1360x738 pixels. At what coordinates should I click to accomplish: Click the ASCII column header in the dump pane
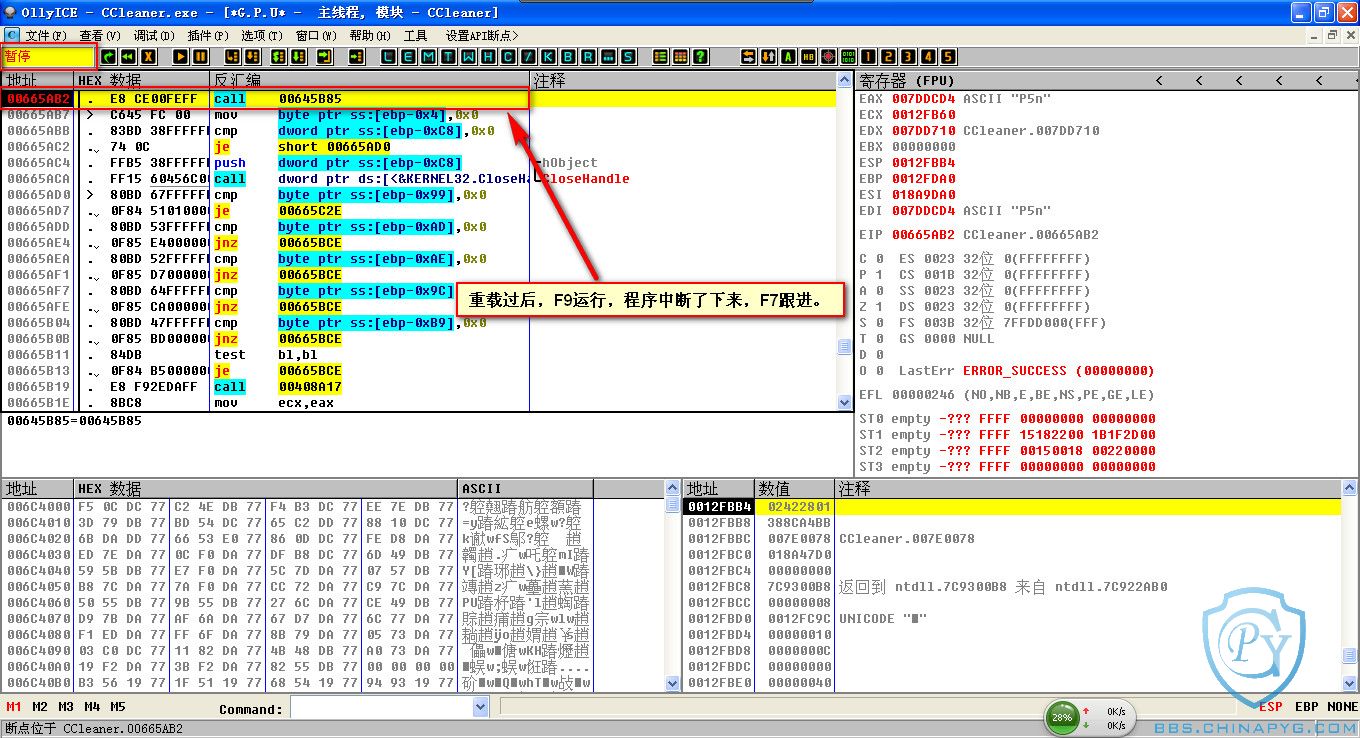pyautogui.click(x=526, y=489)
